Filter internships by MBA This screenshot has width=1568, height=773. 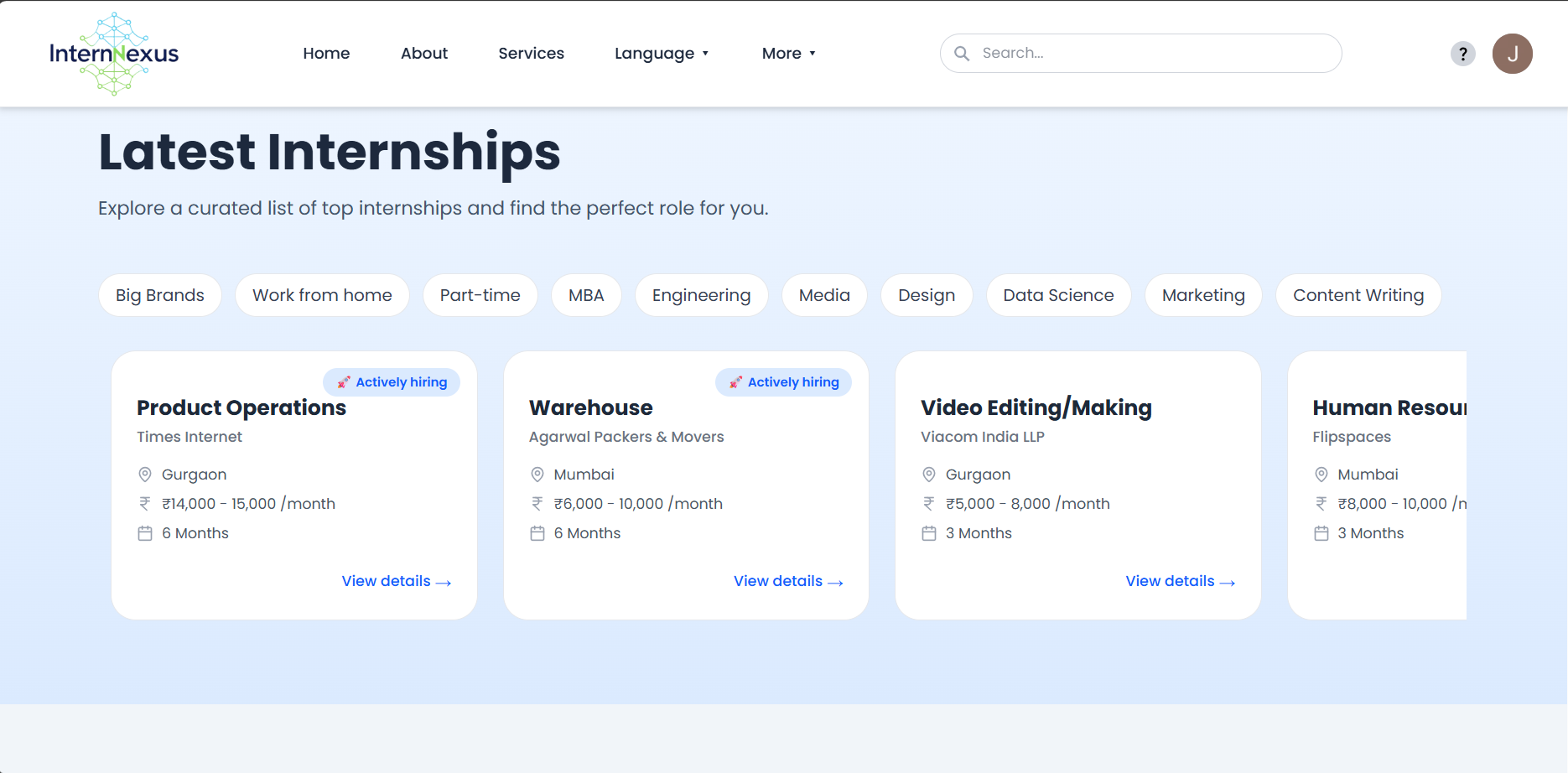coord(586,295)
